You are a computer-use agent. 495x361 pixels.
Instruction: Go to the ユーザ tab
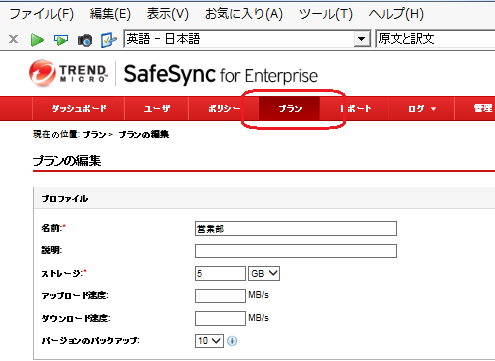[157, 109]
